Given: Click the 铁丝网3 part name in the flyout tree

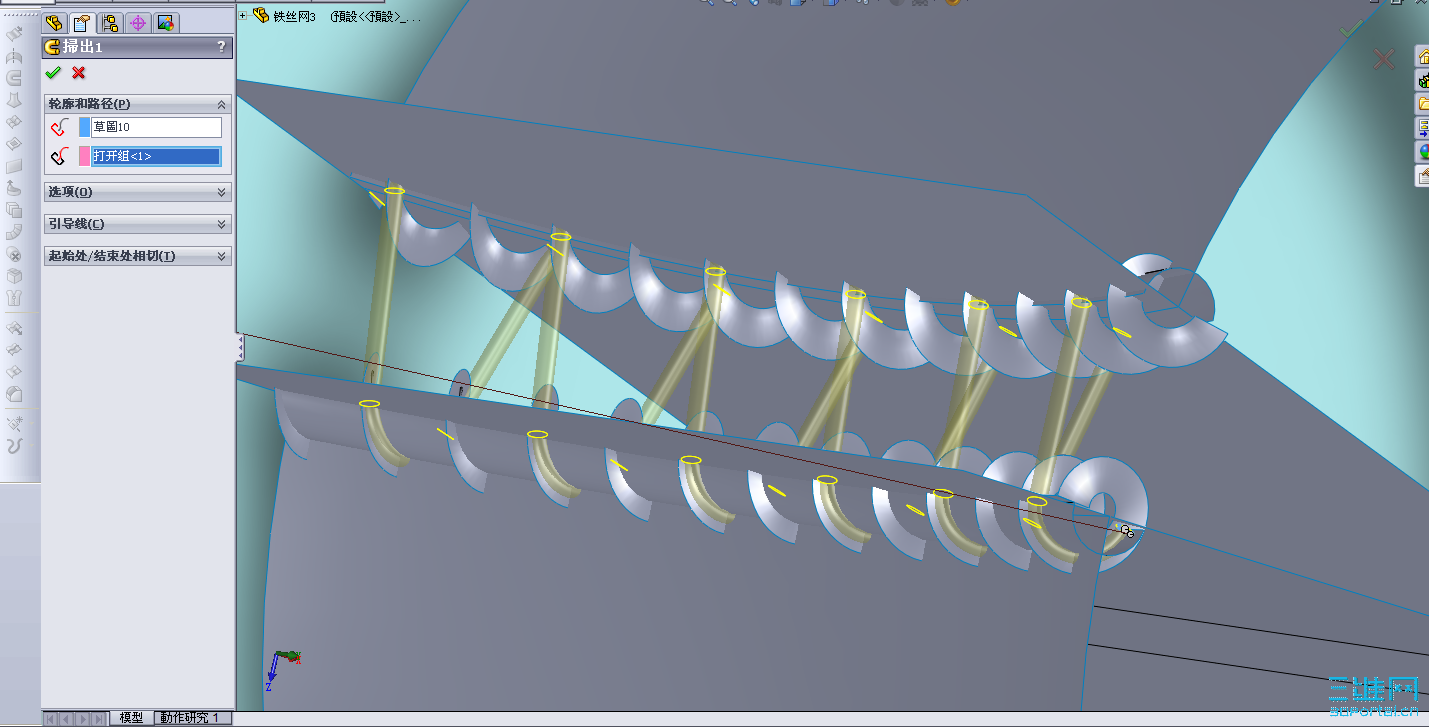Looking at the screenshot, I should coord(295,16).
